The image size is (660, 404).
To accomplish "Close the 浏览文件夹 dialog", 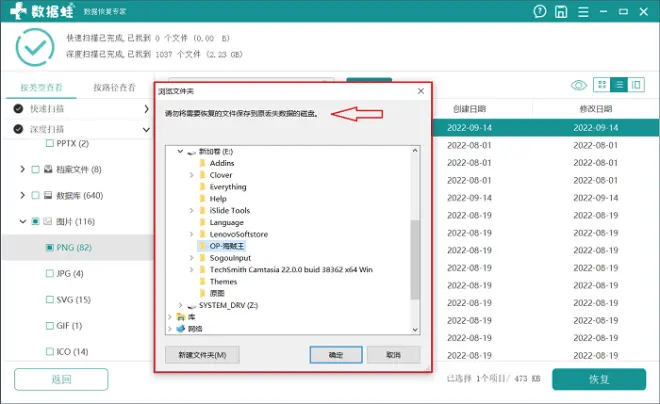I will [x=420, y=91].
